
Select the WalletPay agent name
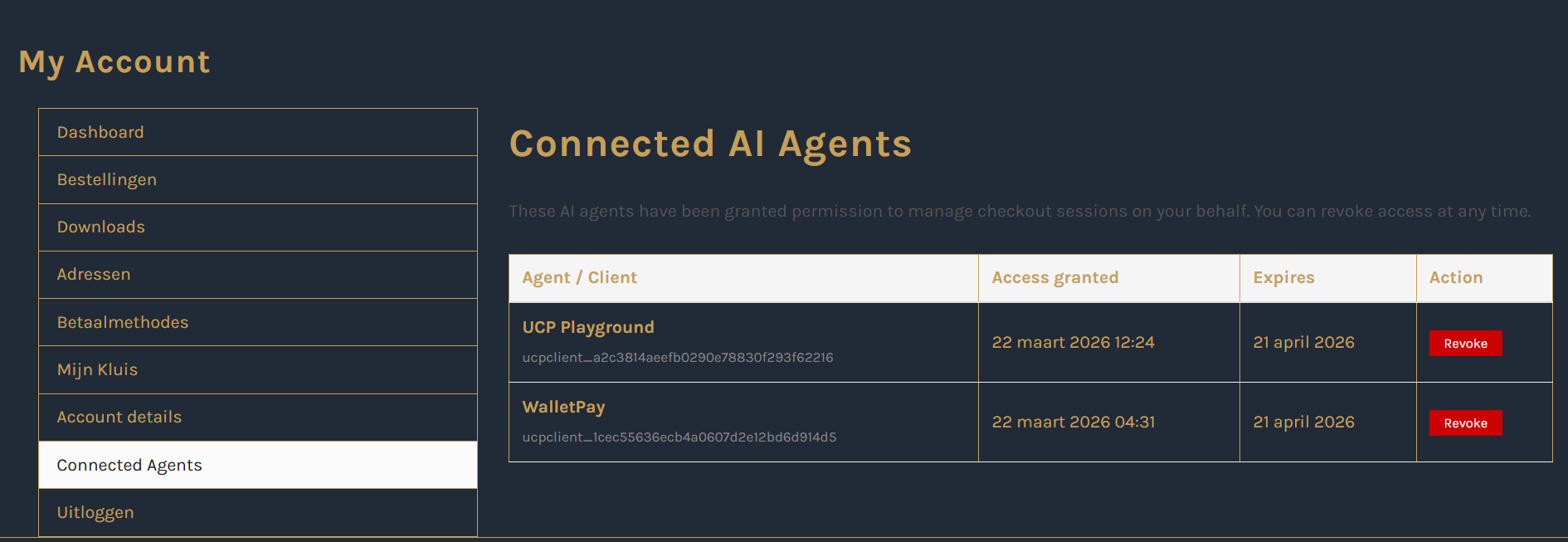(563, 407)
